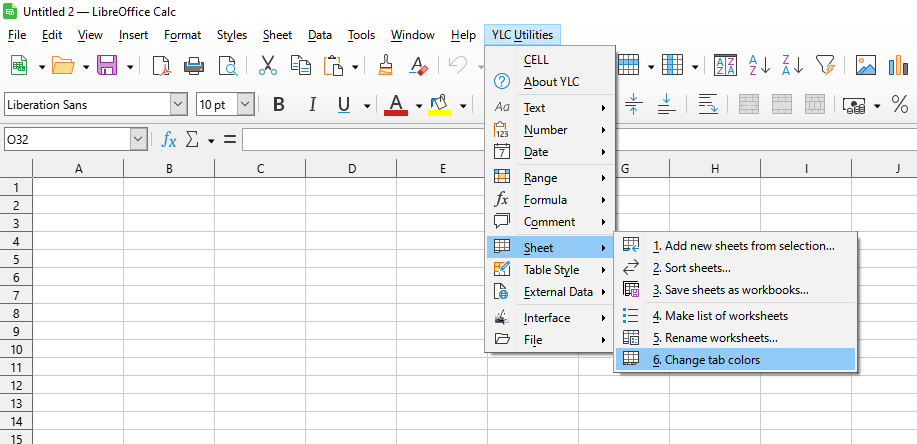The width and height of the screenshot is (917, 444).
Task: Click the AutoFilter funnel icon
Action: 824,66
